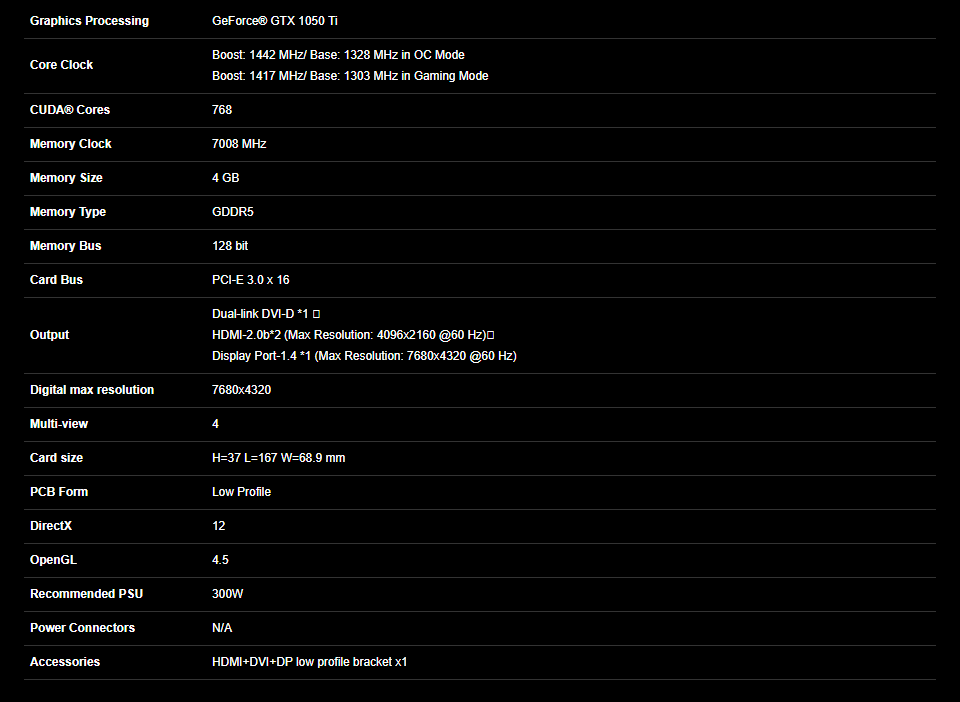This screenshot has height=702, width=960.
Task: Click the GDDR5 memory type value
Action: click(x=233, y=212)
